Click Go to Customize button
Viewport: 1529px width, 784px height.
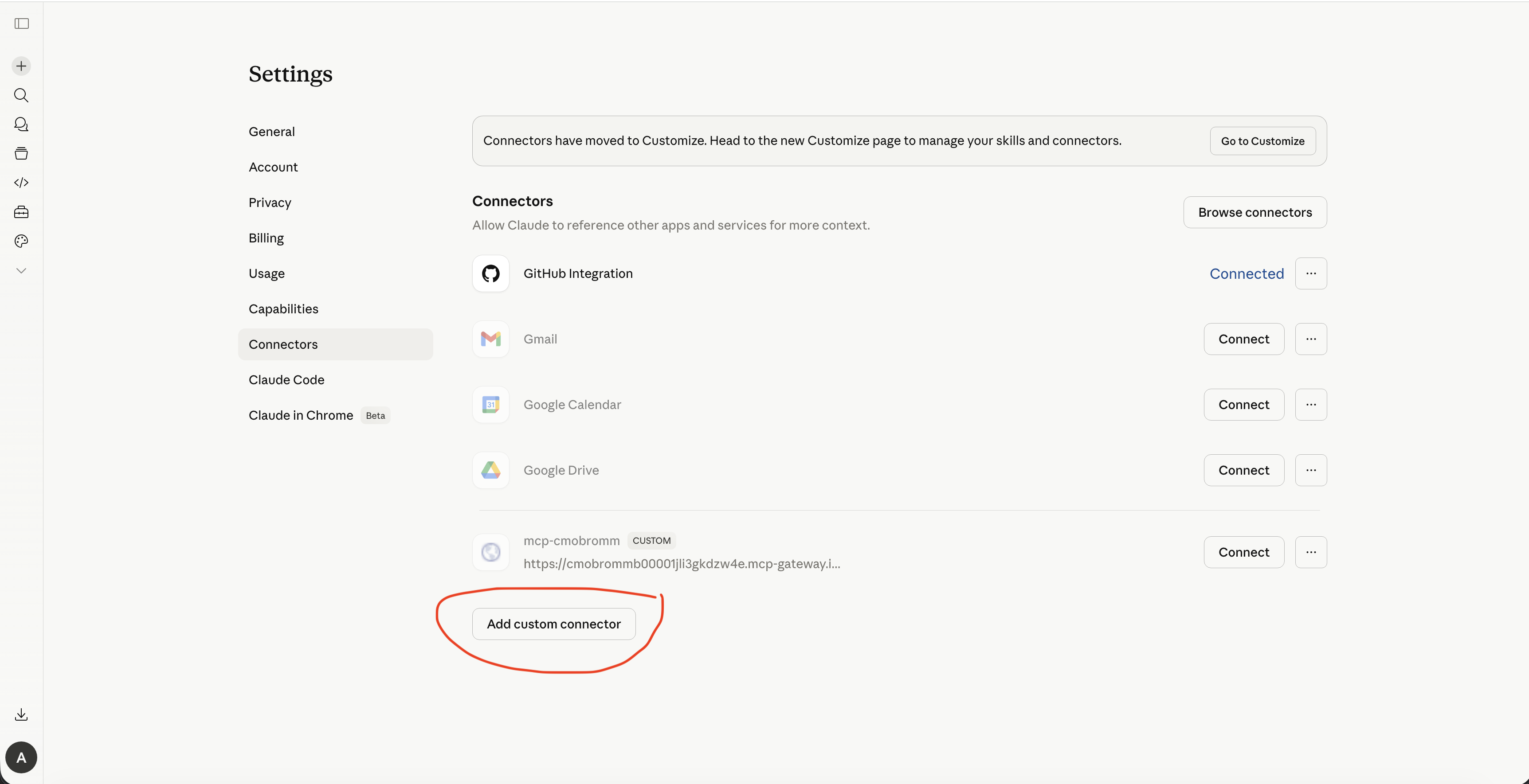[1262, 141]
